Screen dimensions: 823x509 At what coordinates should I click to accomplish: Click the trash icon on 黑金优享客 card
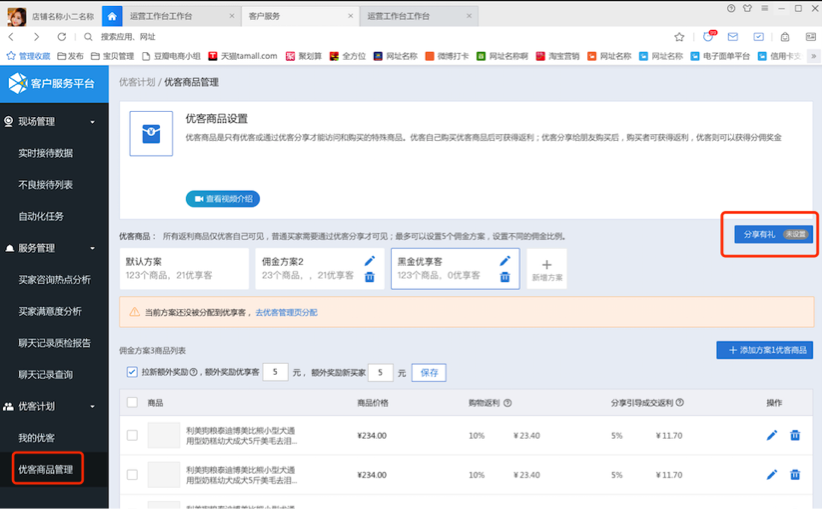[x=505, y=277]
